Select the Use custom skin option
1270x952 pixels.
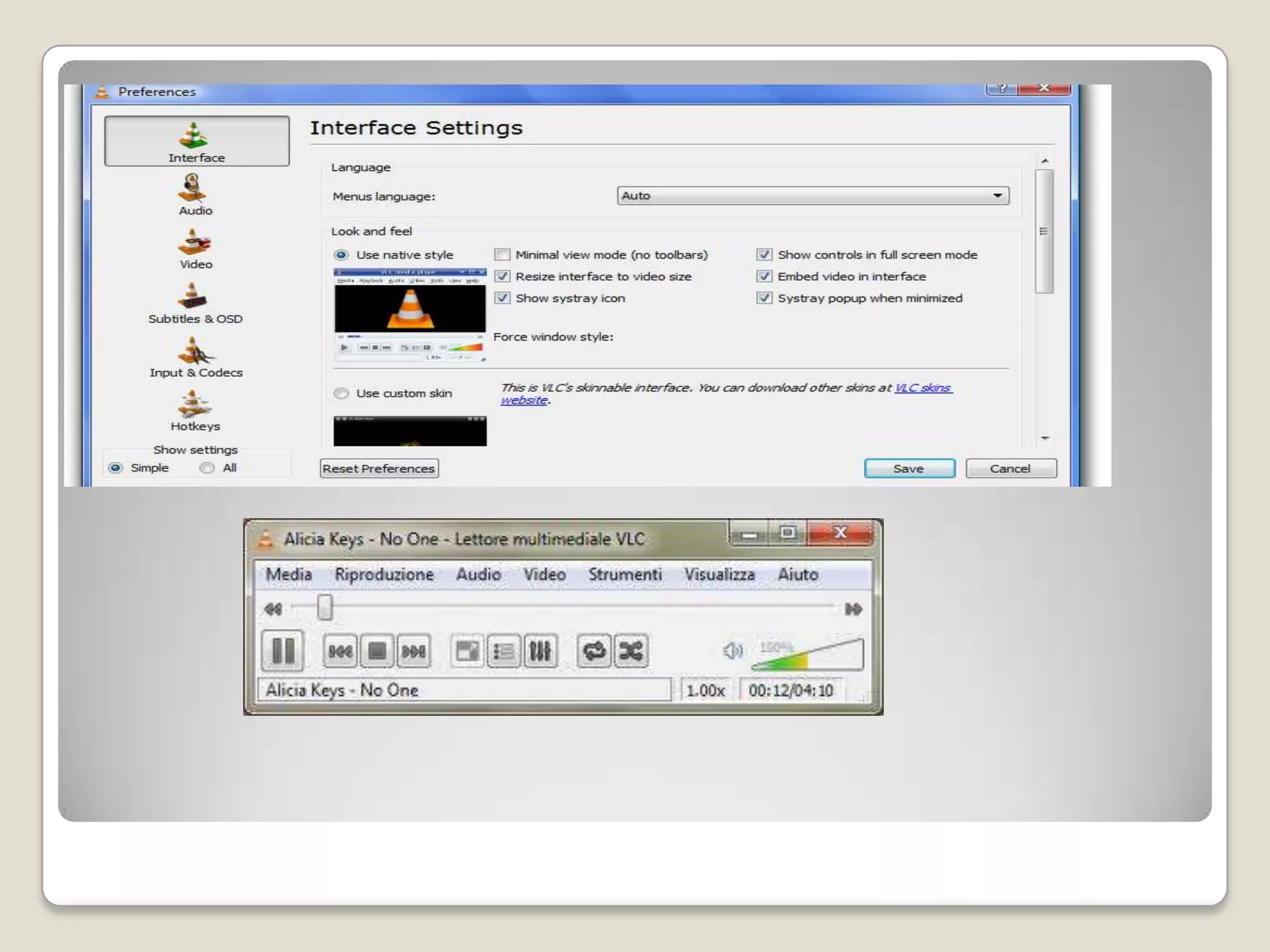pos(342,394)
